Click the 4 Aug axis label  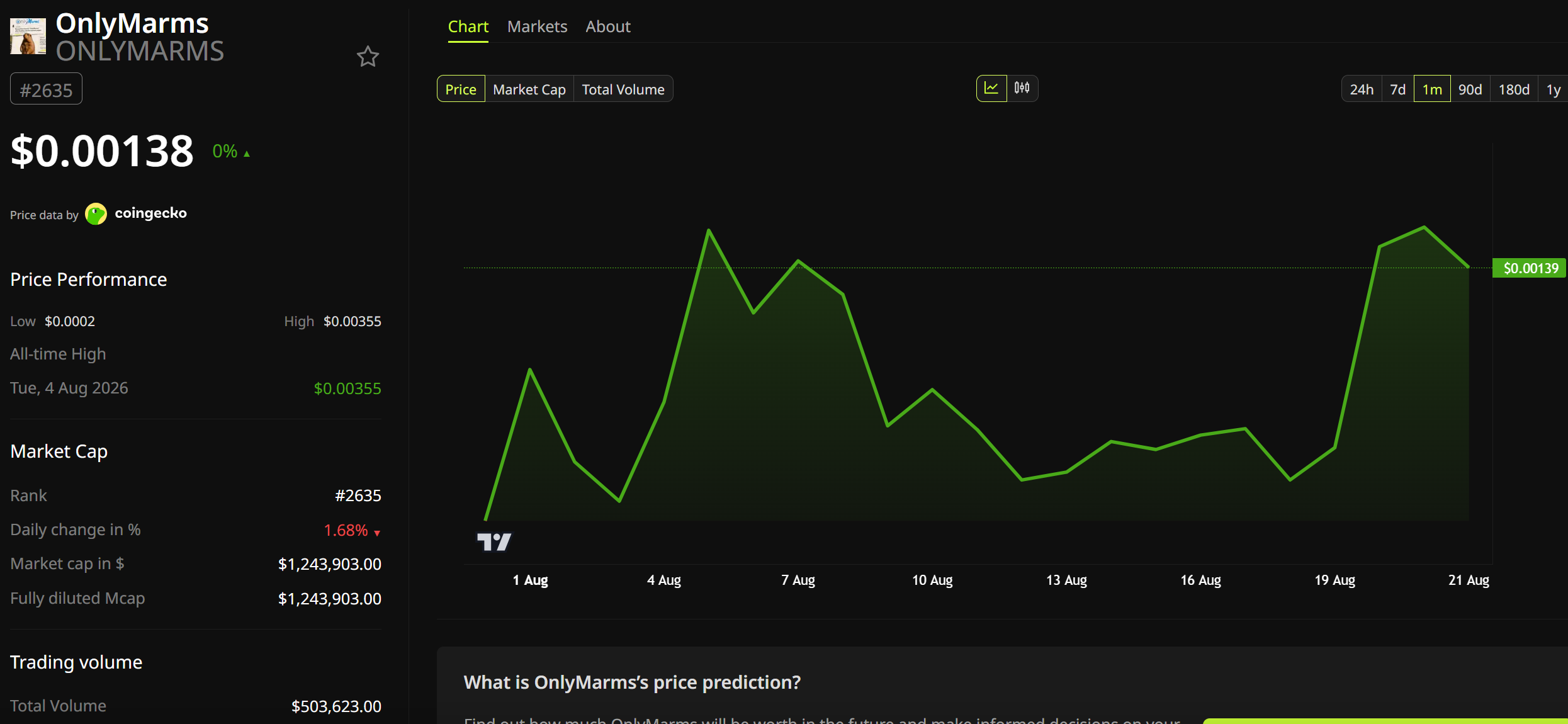664,580
